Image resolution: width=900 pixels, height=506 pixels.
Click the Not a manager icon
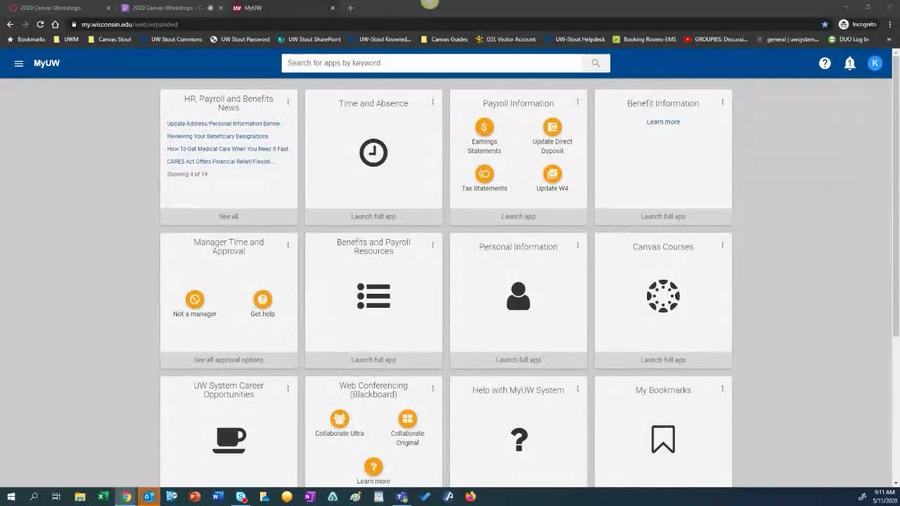[195, 299]
